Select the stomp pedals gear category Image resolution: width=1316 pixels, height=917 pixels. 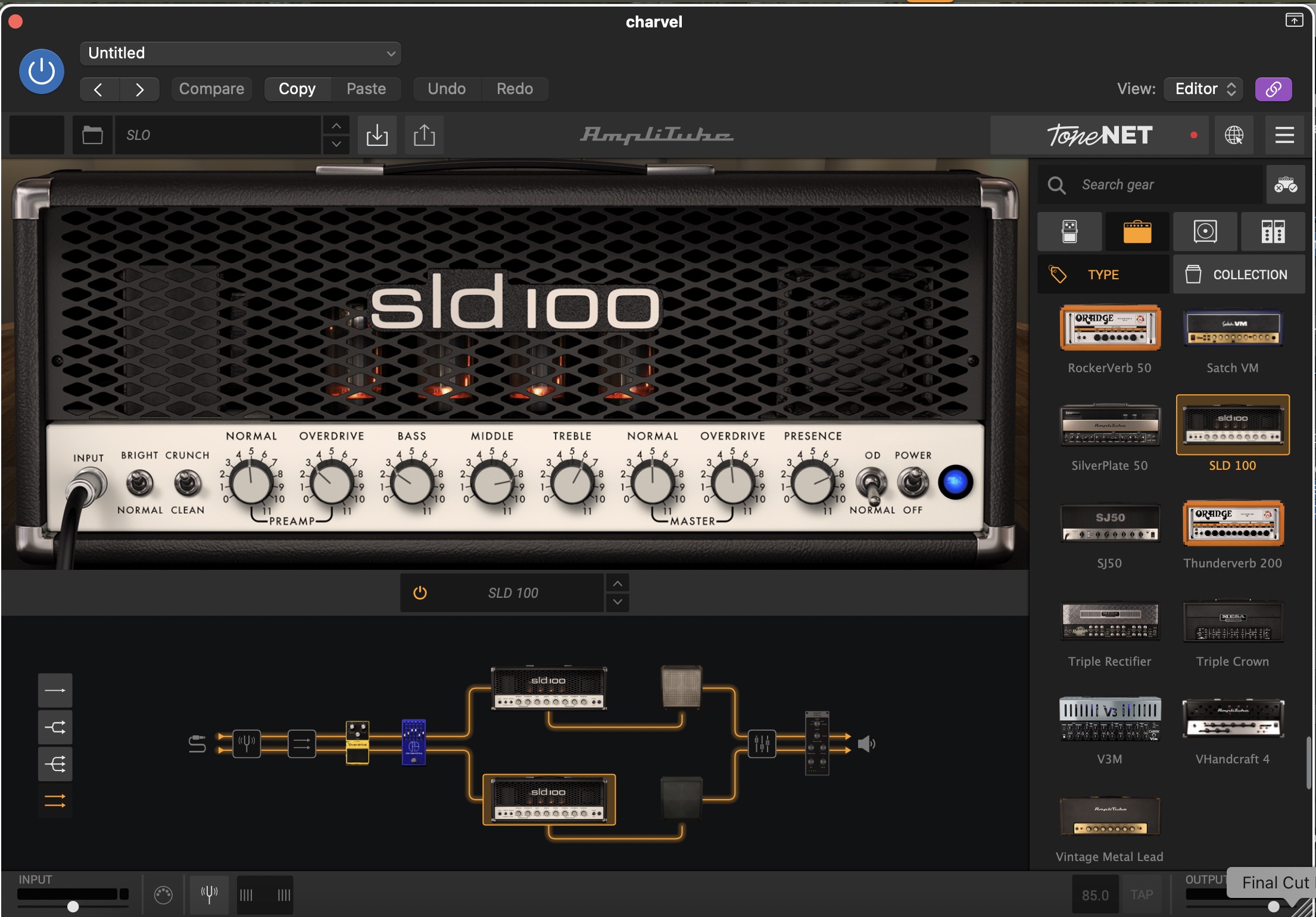(x=1069, y=232)
